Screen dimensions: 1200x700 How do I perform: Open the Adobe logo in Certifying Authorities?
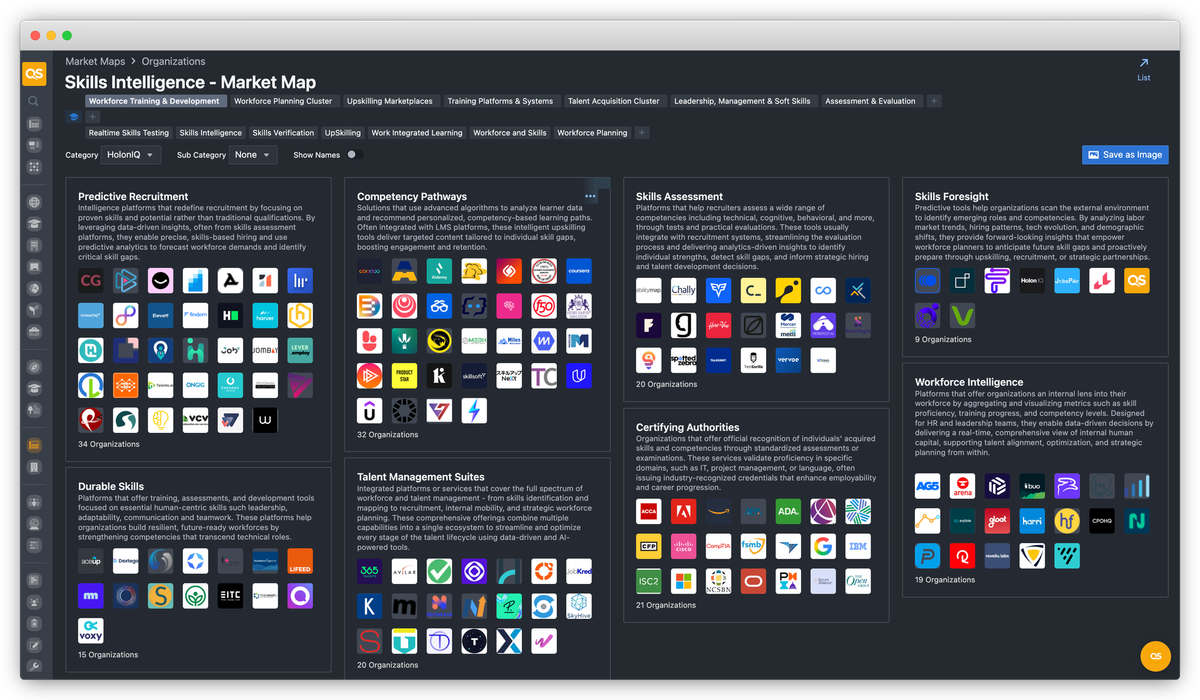tap(684, 512)
